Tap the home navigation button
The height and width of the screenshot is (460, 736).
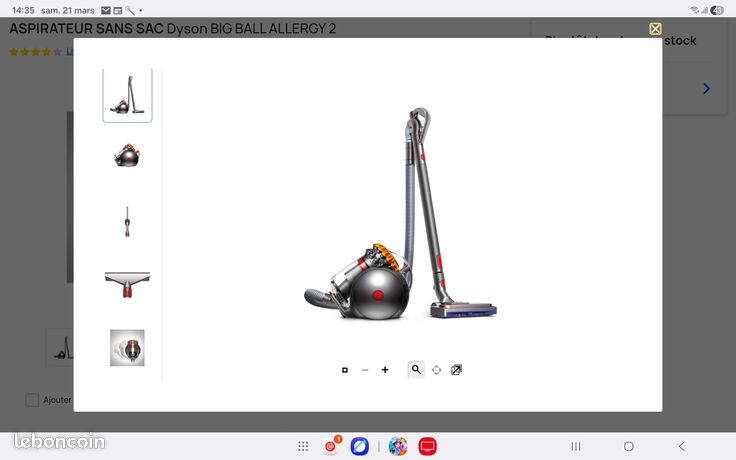coord(629,446)
